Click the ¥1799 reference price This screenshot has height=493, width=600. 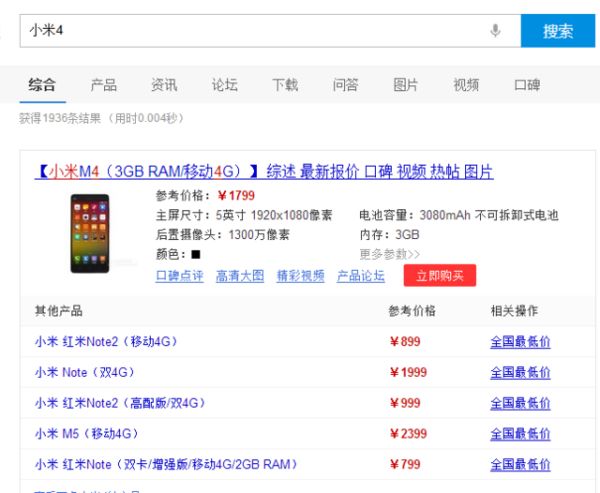[x=236, y=196]
